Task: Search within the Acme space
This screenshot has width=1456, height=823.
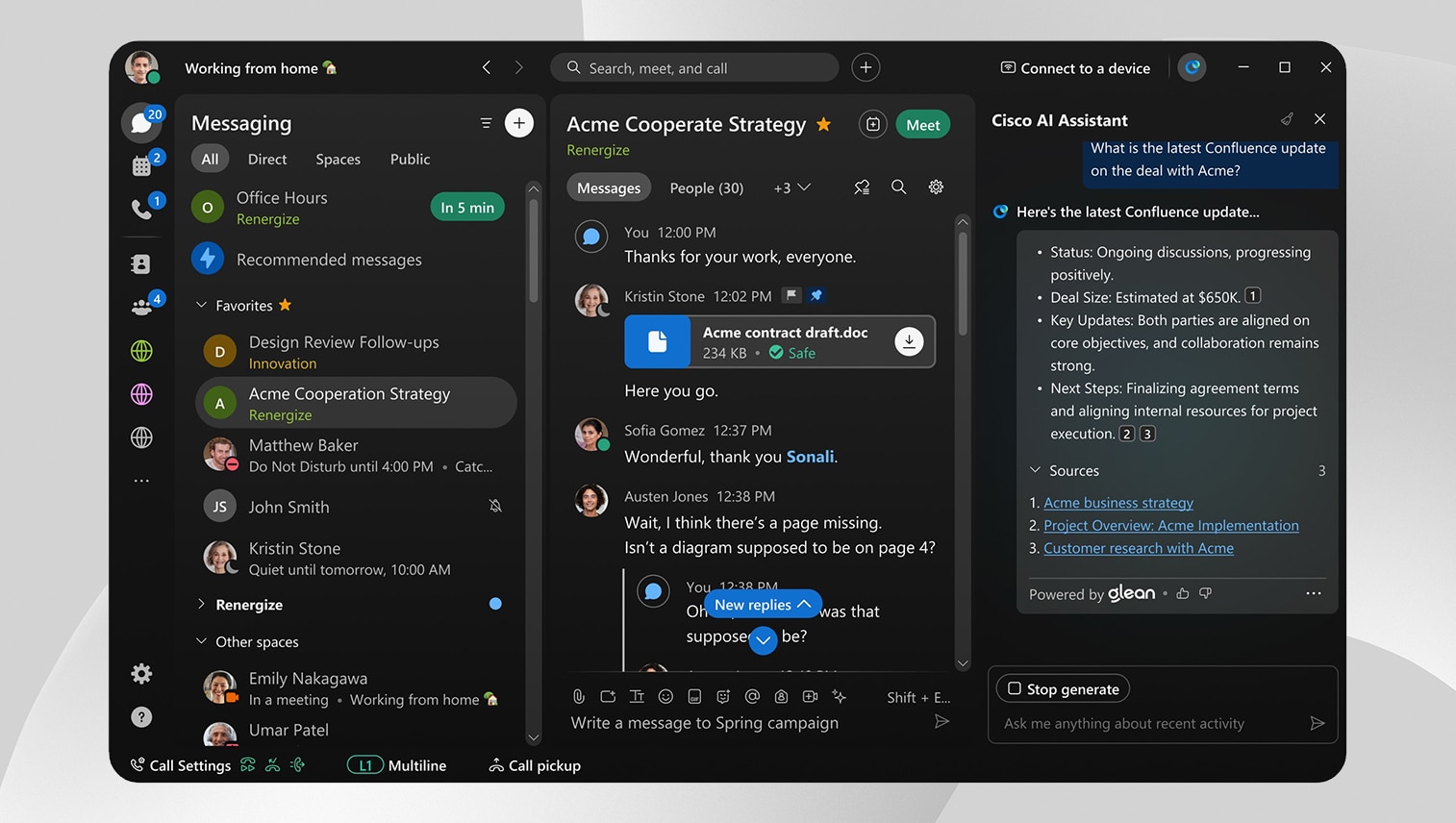Action: click(x=898, y=187)
